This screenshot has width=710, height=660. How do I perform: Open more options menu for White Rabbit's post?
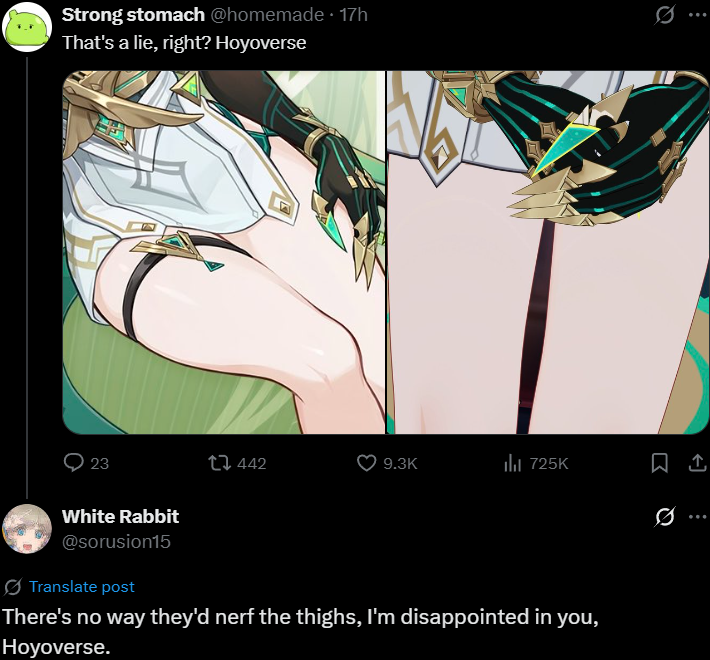(x=697, y=517)
